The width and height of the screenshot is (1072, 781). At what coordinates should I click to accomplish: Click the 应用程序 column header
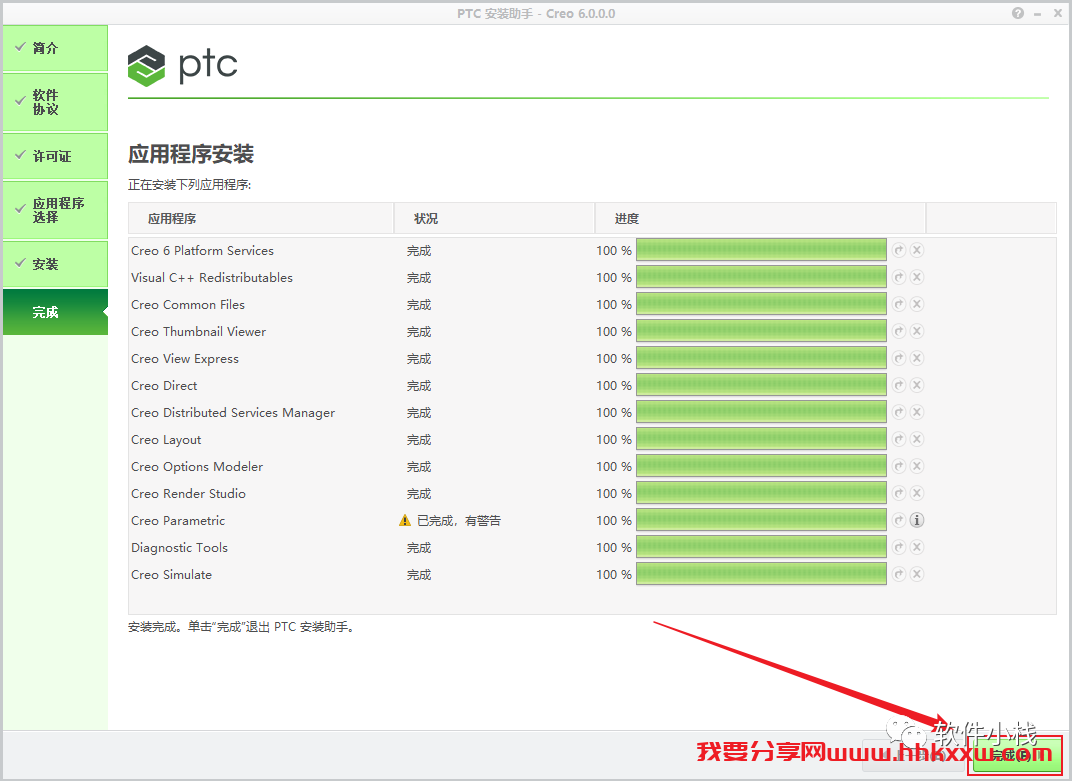point(261,218)
